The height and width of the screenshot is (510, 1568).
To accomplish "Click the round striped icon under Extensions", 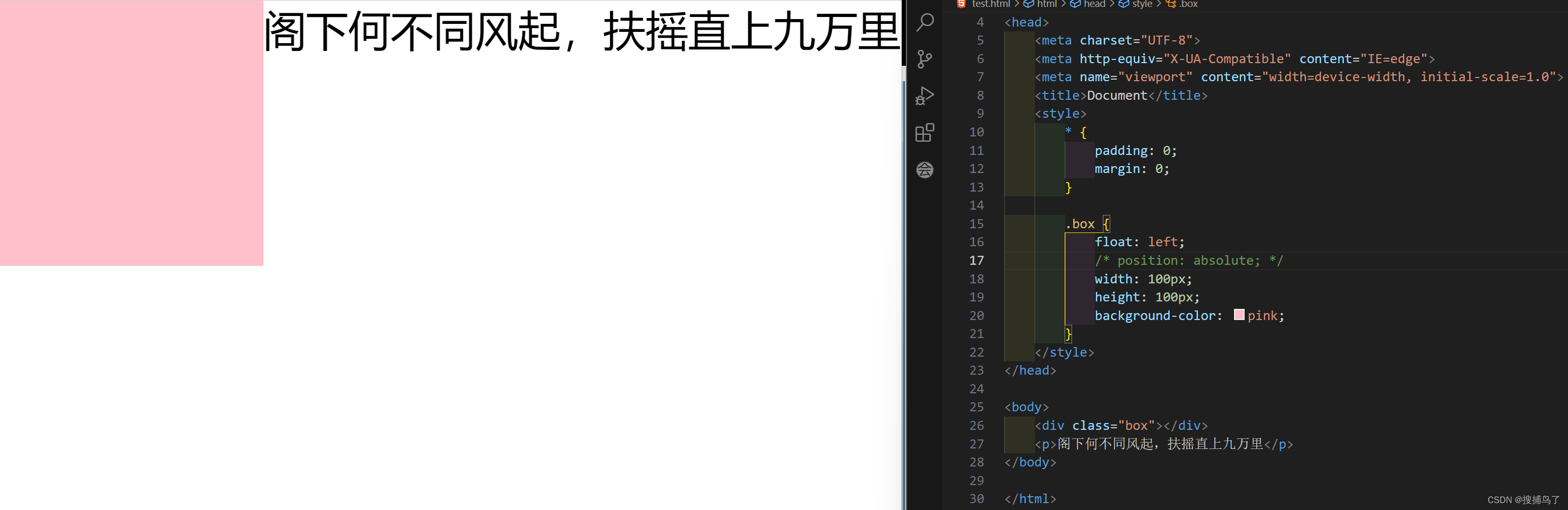I will [924, 170].
